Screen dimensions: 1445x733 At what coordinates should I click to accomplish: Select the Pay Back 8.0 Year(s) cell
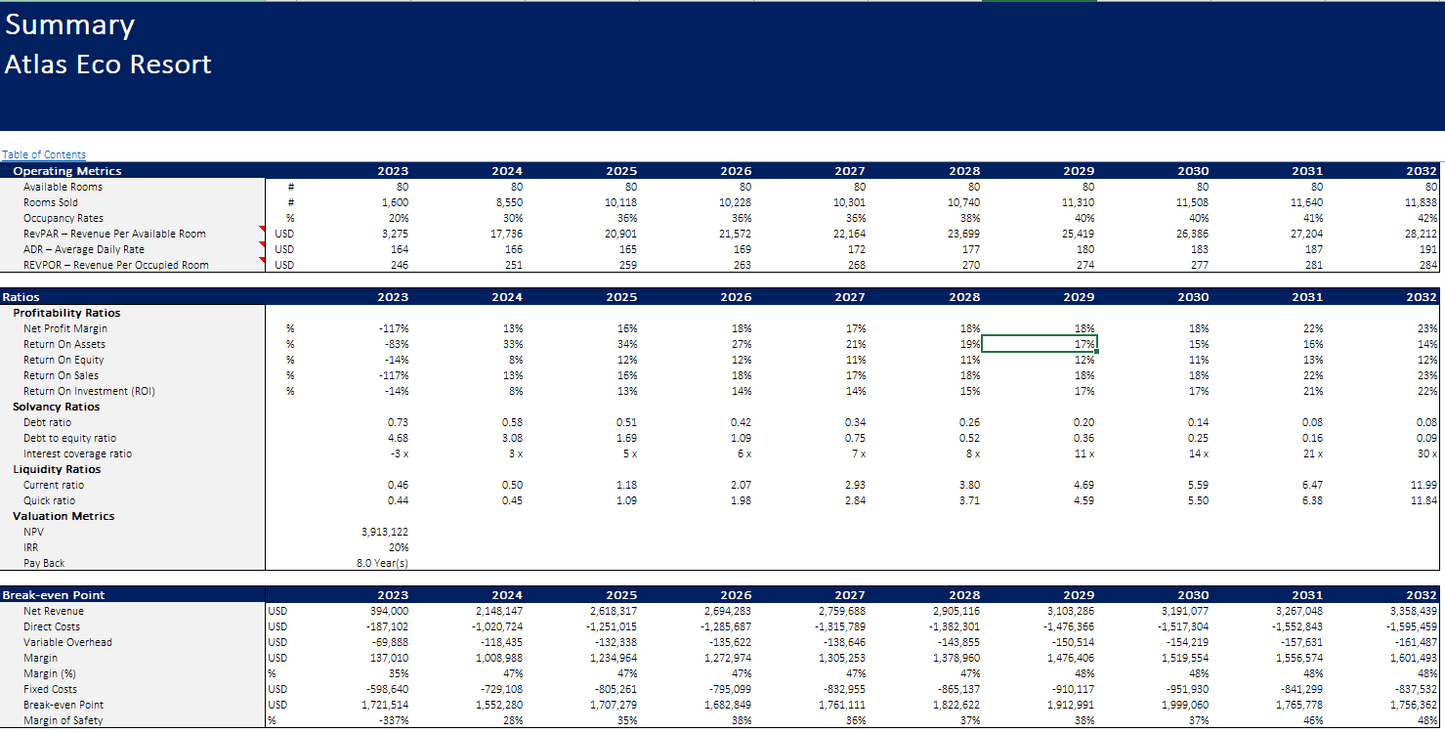pyautogui.click(x=382, y=563)
